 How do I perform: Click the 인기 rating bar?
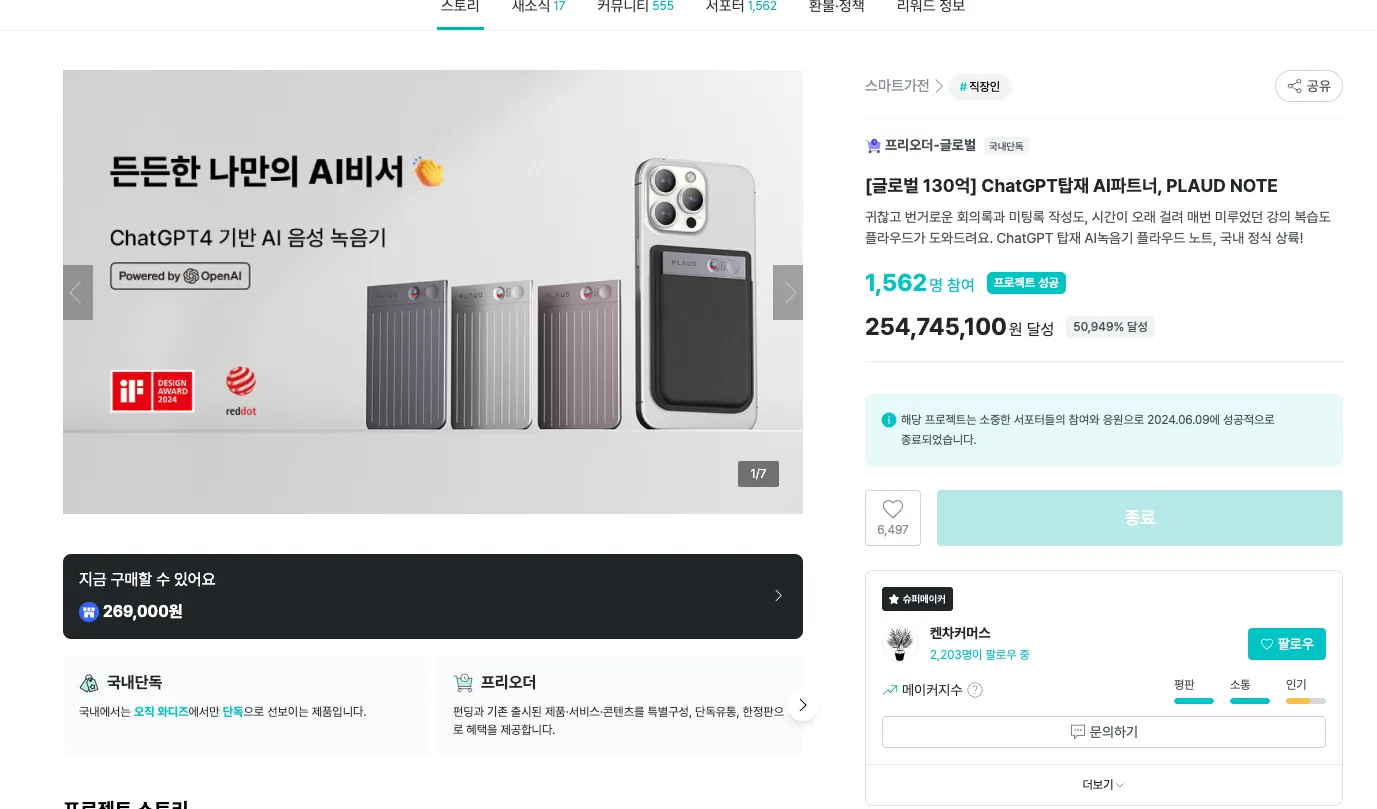point(1306,701)
